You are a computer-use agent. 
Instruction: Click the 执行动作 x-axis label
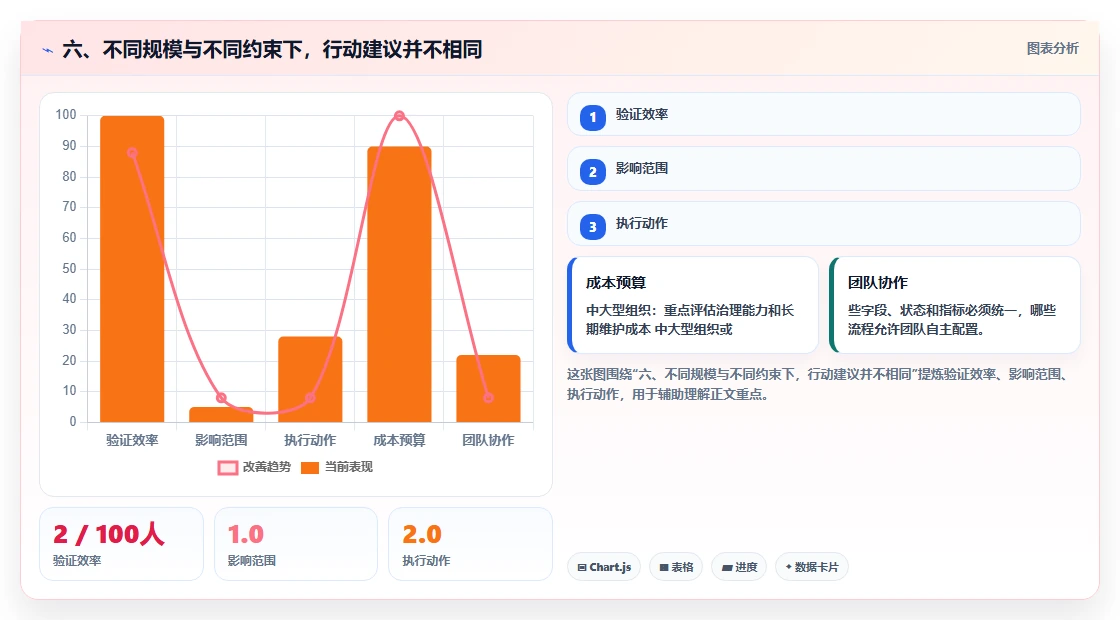pyautogui.click(x=310, y=440)
